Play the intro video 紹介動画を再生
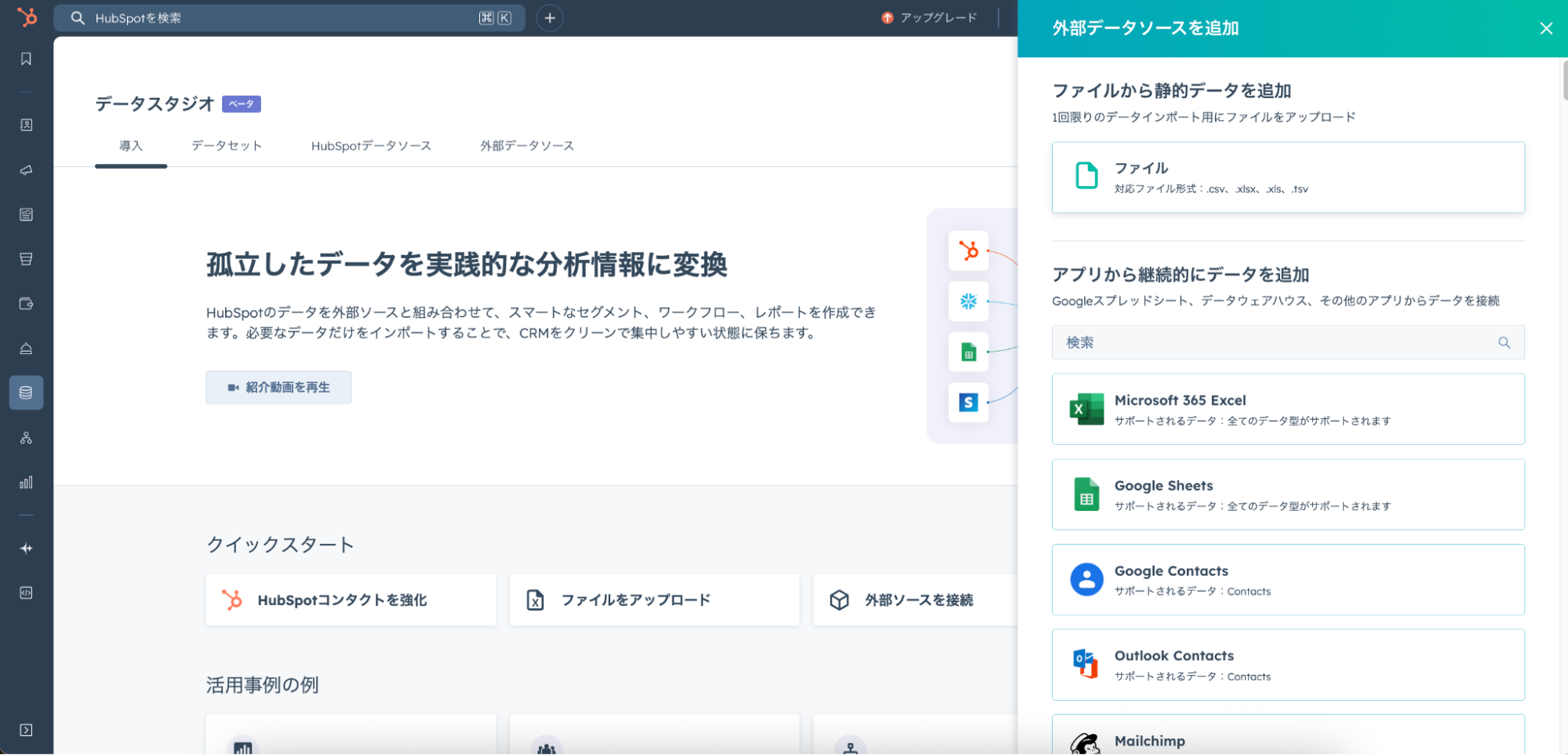This screenshot has width=1568, height=755. tap(278, 388)
